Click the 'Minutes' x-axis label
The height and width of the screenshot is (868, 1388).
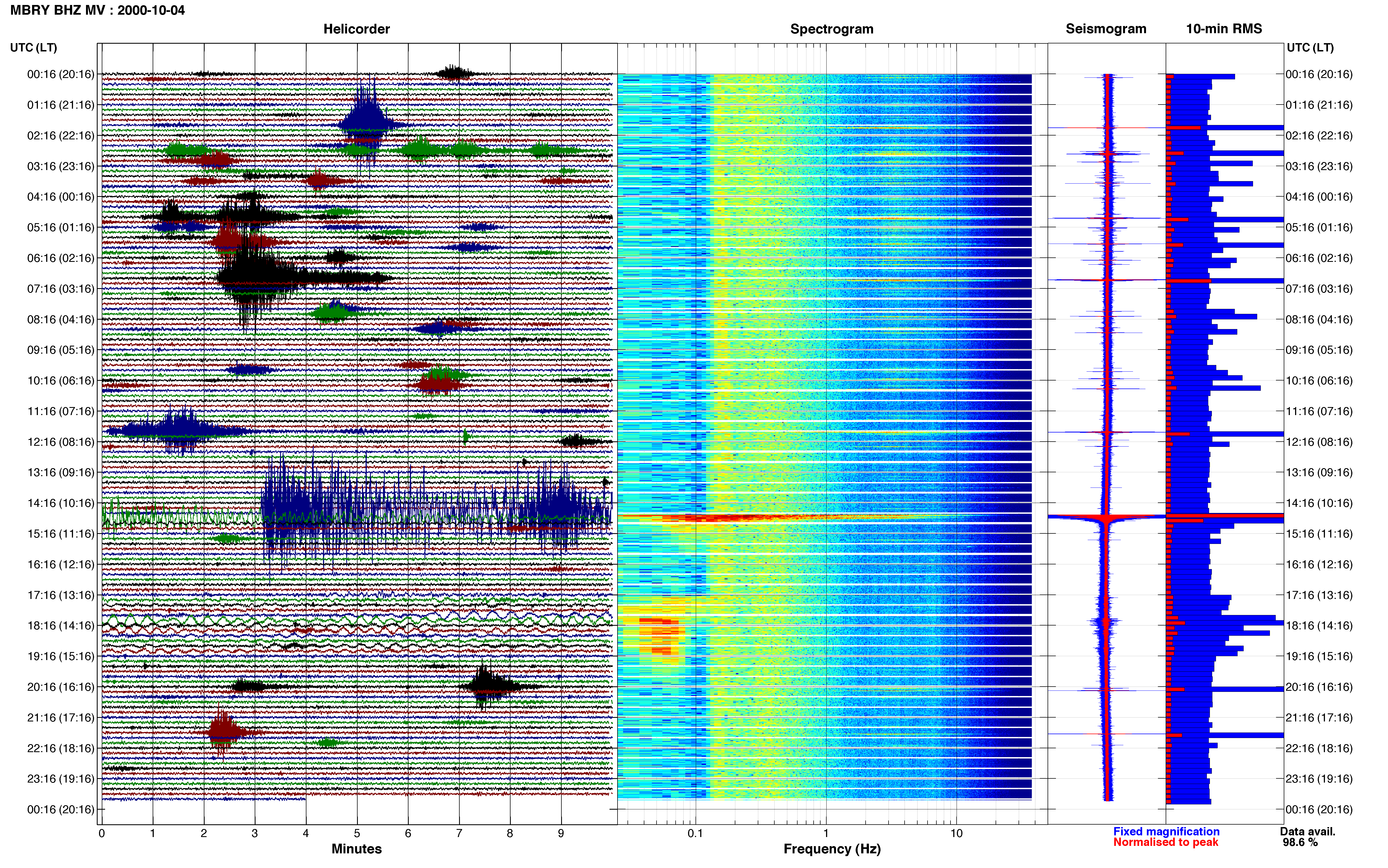point(356,848)
